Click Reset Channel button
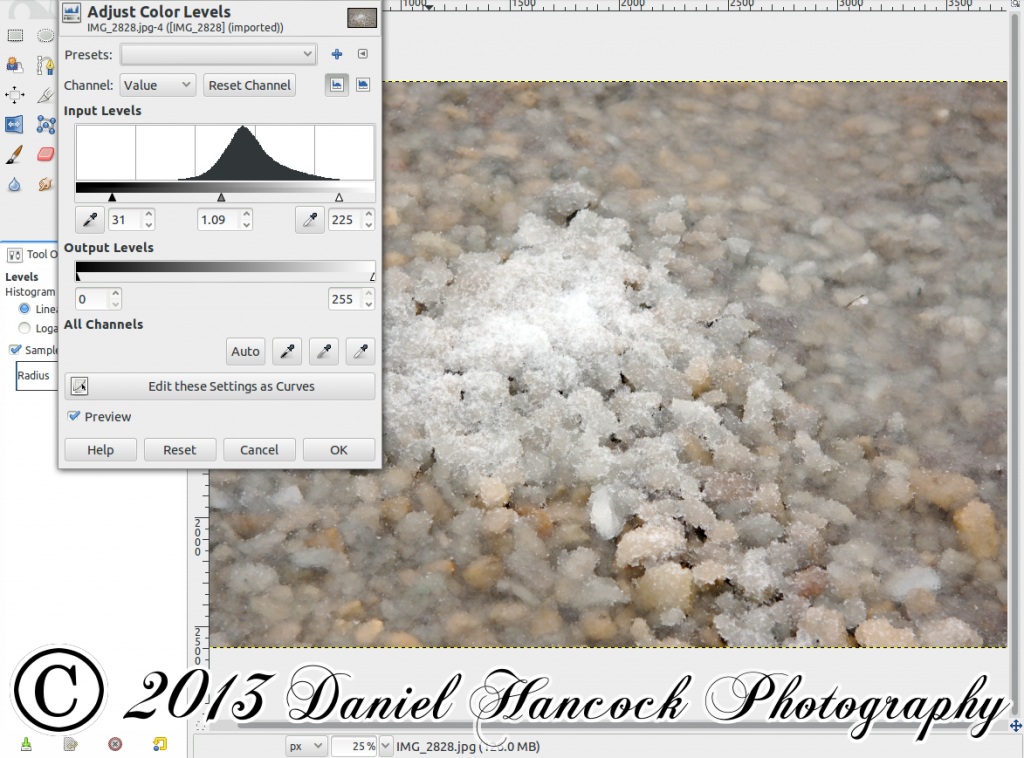The image size is (1024, 758). [x=249, y=85]
